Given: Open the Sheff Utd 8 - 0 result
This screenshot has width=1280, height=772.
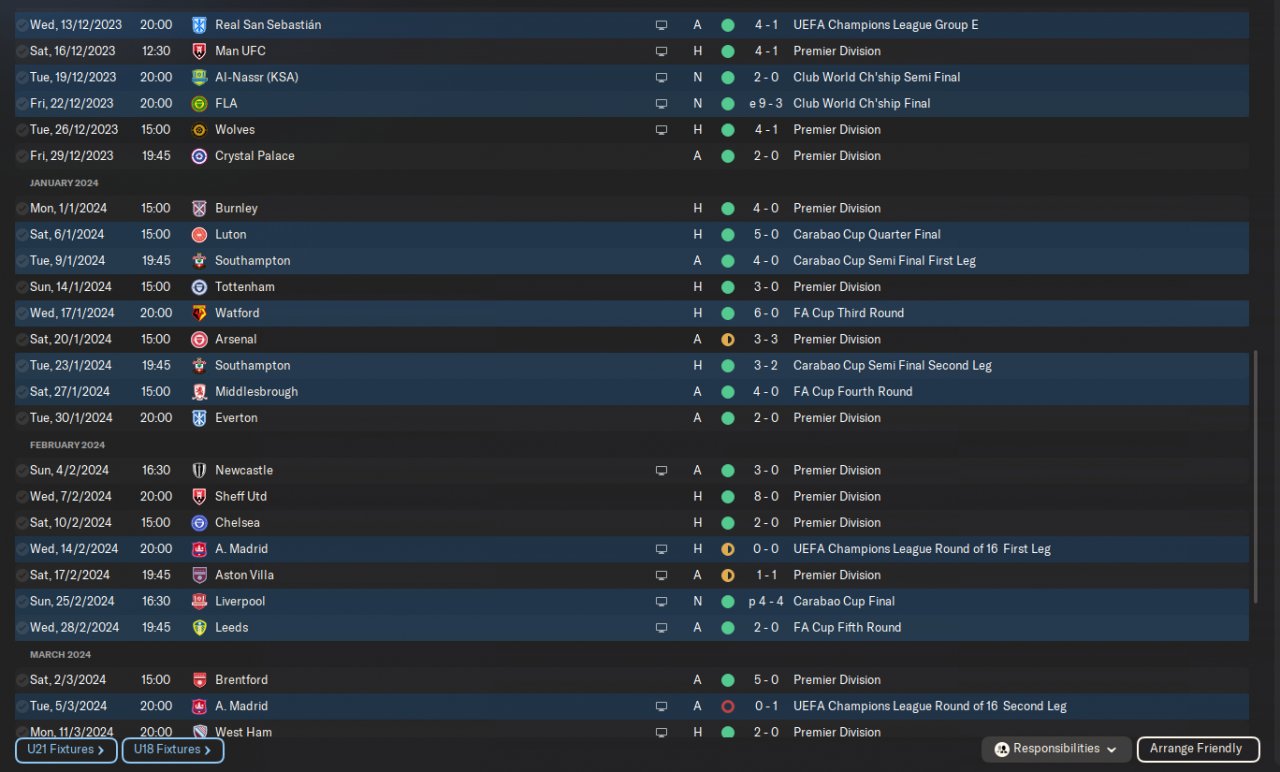Looking at the screenshot, I should pyautogui.click(x=766, y=497).
